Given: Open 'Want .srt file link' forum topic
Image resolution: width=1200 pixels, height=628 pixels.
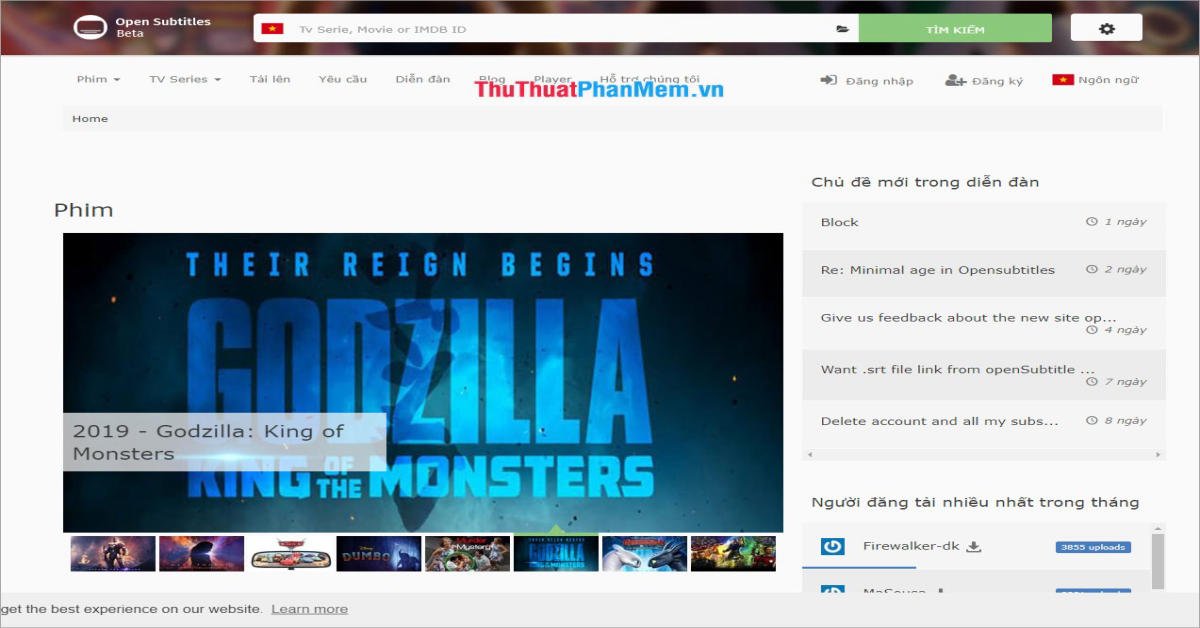Looking at the screenshot, I should pyautogui.click(x=958, y=369).
